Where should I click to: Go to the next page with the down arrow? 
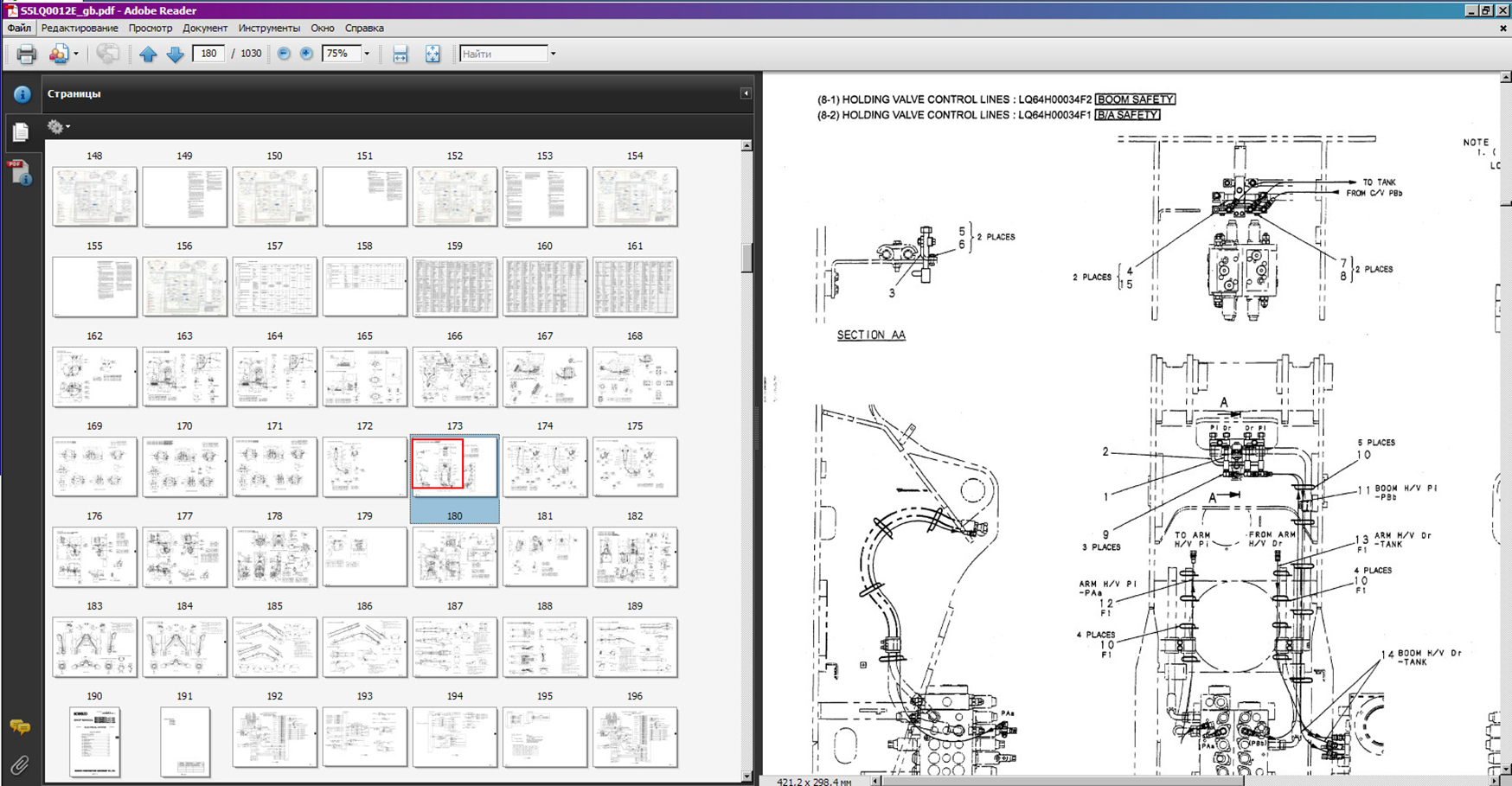(175, 54)
